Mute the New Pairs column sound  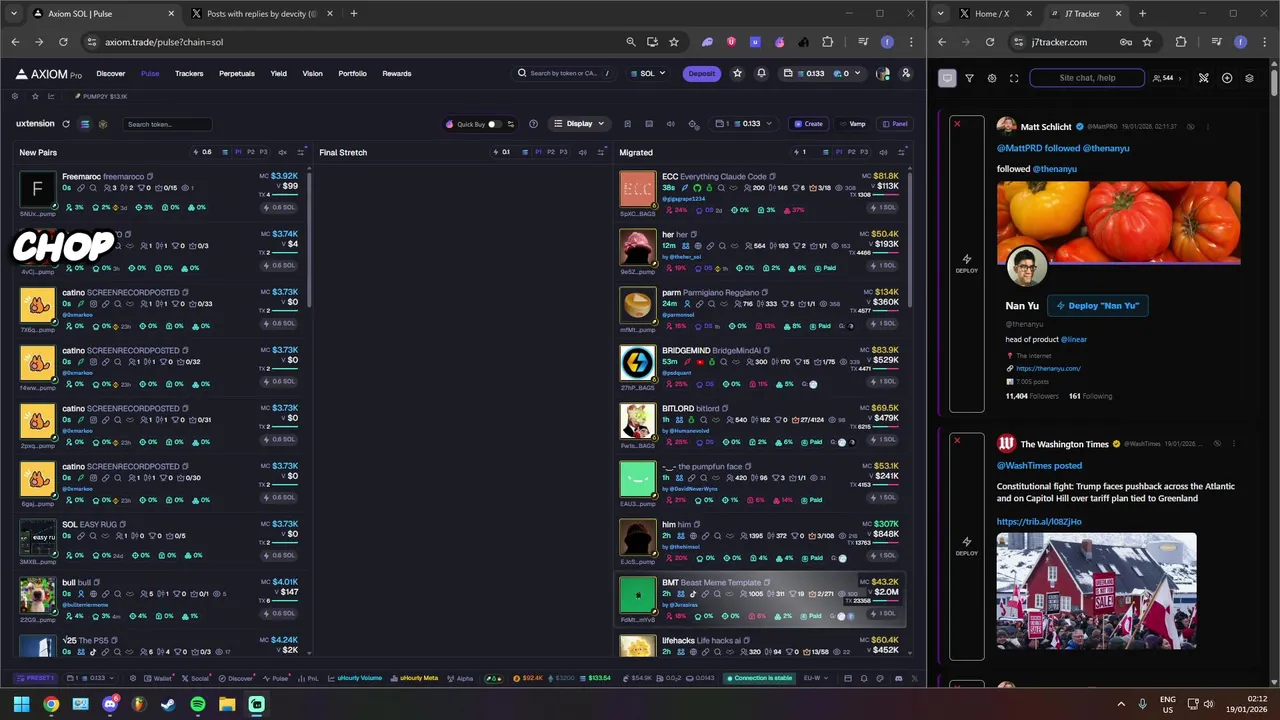(x=283, y=152)
